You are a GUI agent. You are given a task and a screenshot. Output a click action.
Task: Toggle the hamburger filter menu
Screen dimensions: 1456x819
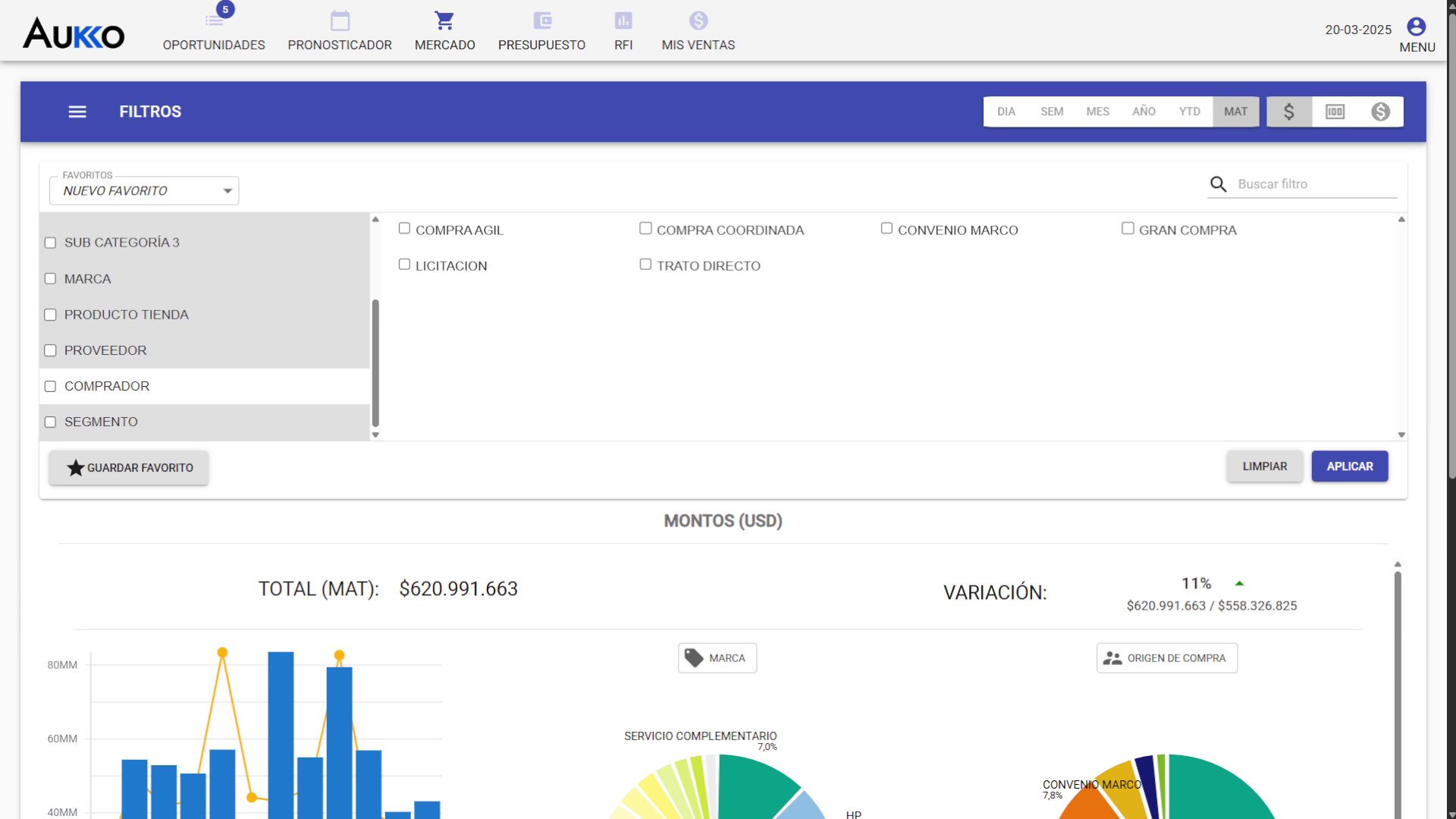pyautogui.click(x=77, y=111)
